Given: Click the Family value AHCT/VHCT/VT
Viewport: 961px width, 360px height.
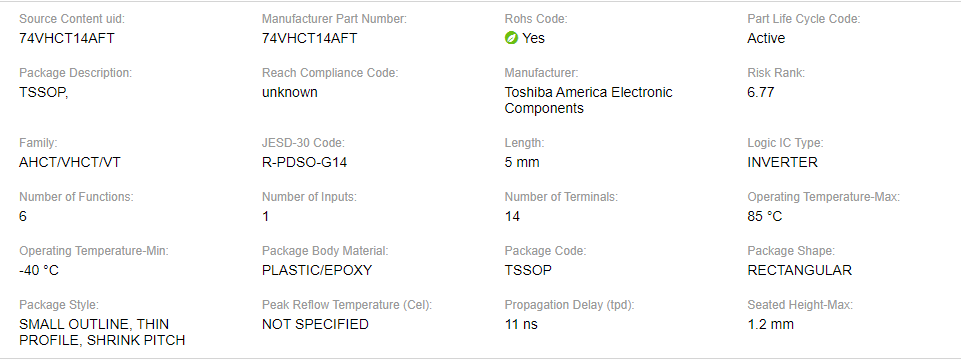Looking at the screenshot, I should 70,163.
